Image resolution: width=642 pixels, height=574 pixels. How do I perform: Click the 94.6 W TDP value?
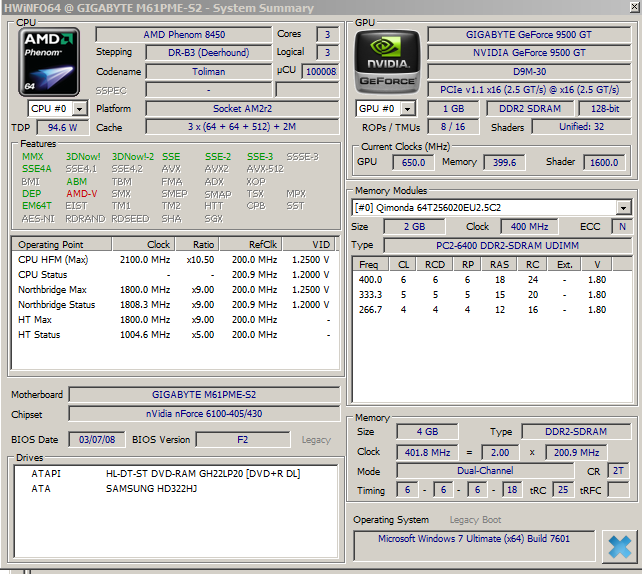[62, 128]
